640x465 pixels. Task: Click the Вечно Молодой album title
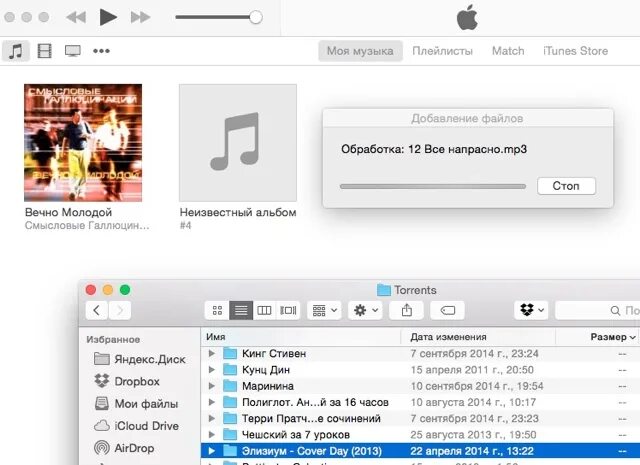tap(68, 212)
